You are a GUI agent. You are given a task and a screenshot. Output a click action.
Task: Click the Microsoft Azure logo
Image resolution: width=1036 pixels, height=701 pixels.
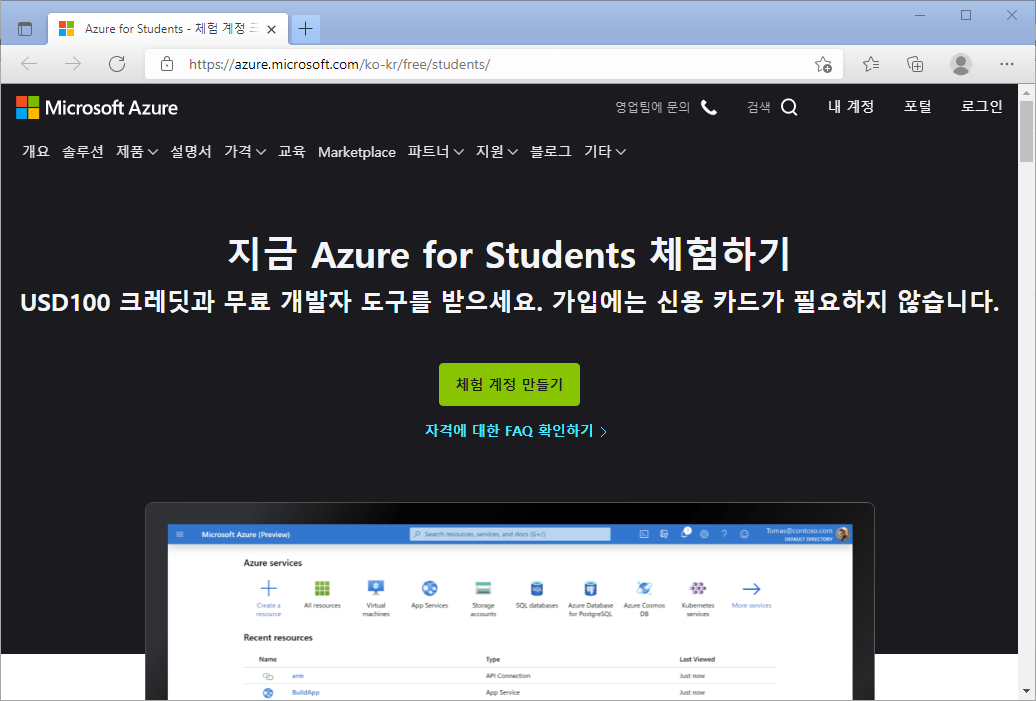coord(97,108)
